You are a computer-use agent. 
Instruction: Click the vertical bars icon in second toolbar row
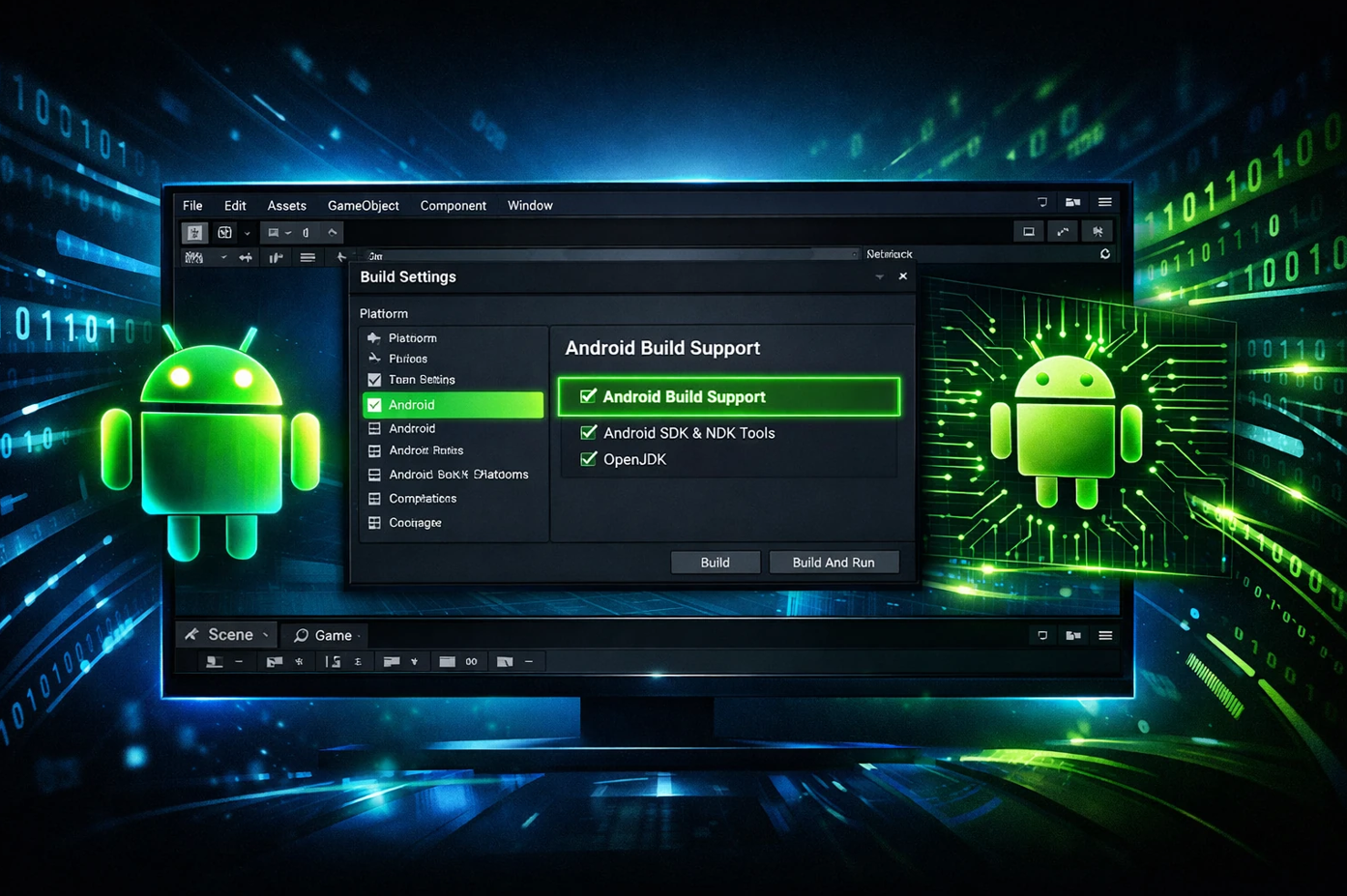point(277,258)
